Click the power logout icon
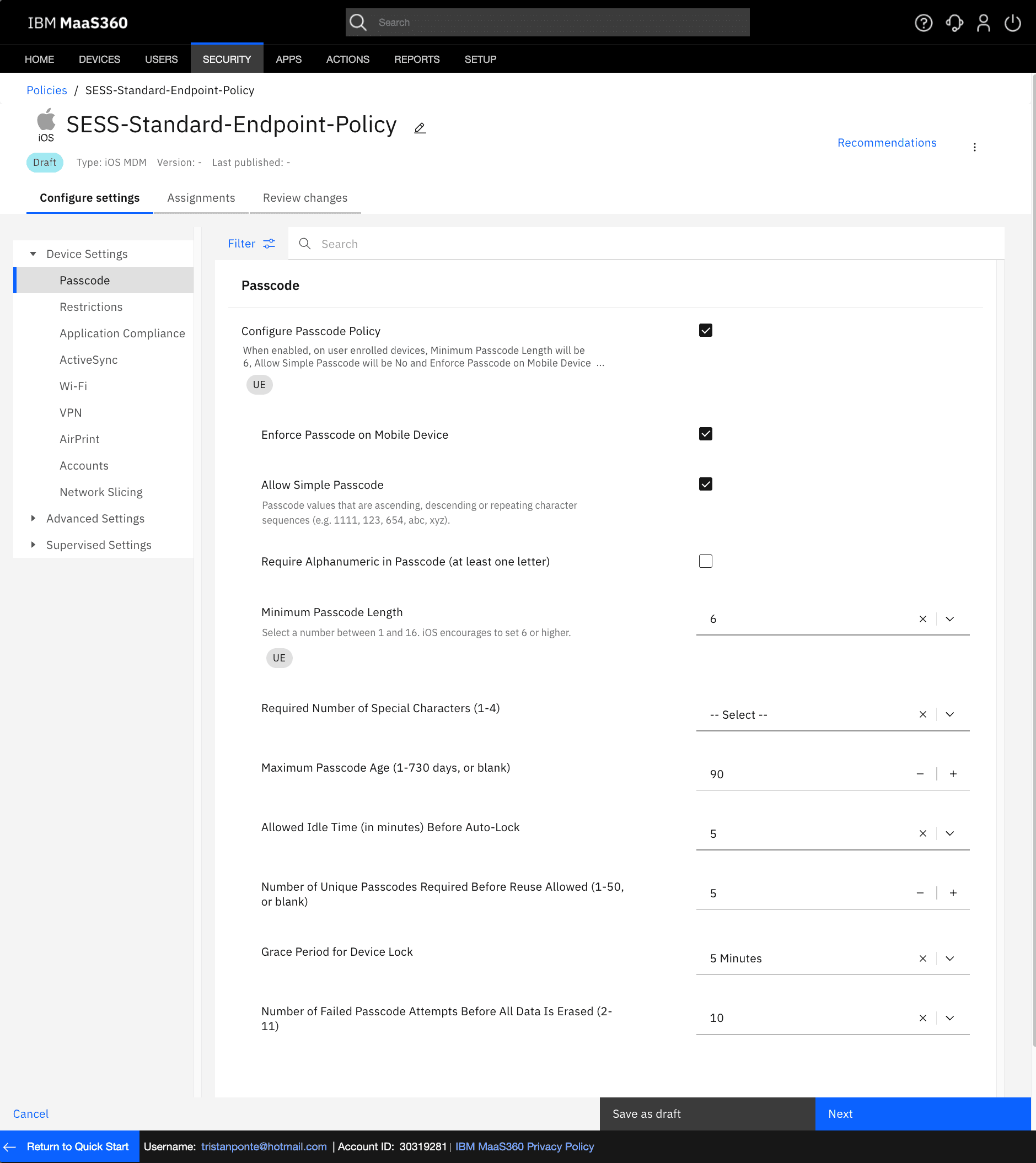Viewport: 1036px width, 1163px height. pyautogui.click(x=1013, y=23)
